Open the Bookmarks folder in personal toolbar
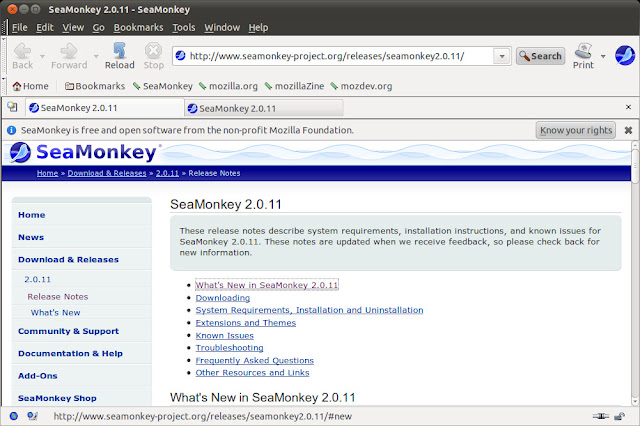 coord(95,86)
